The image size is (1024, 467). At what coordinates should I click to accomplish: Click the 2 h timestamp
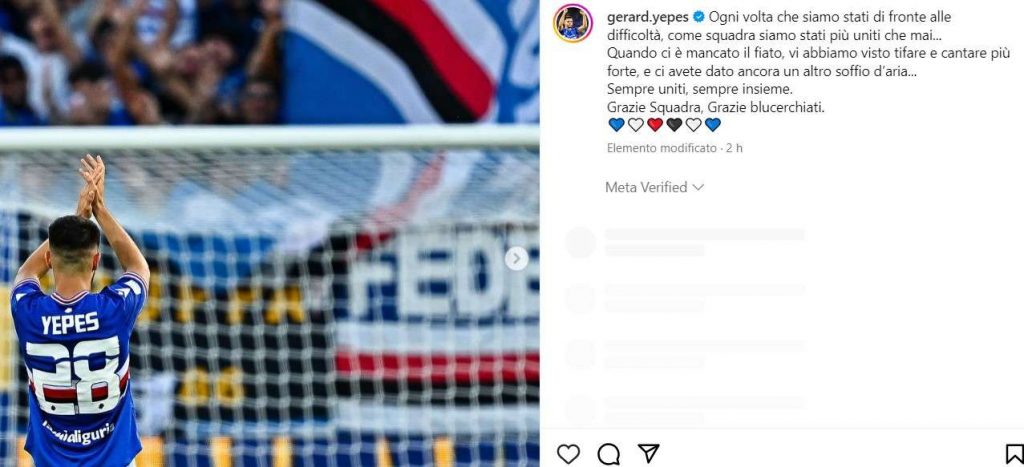click(735, 148)
